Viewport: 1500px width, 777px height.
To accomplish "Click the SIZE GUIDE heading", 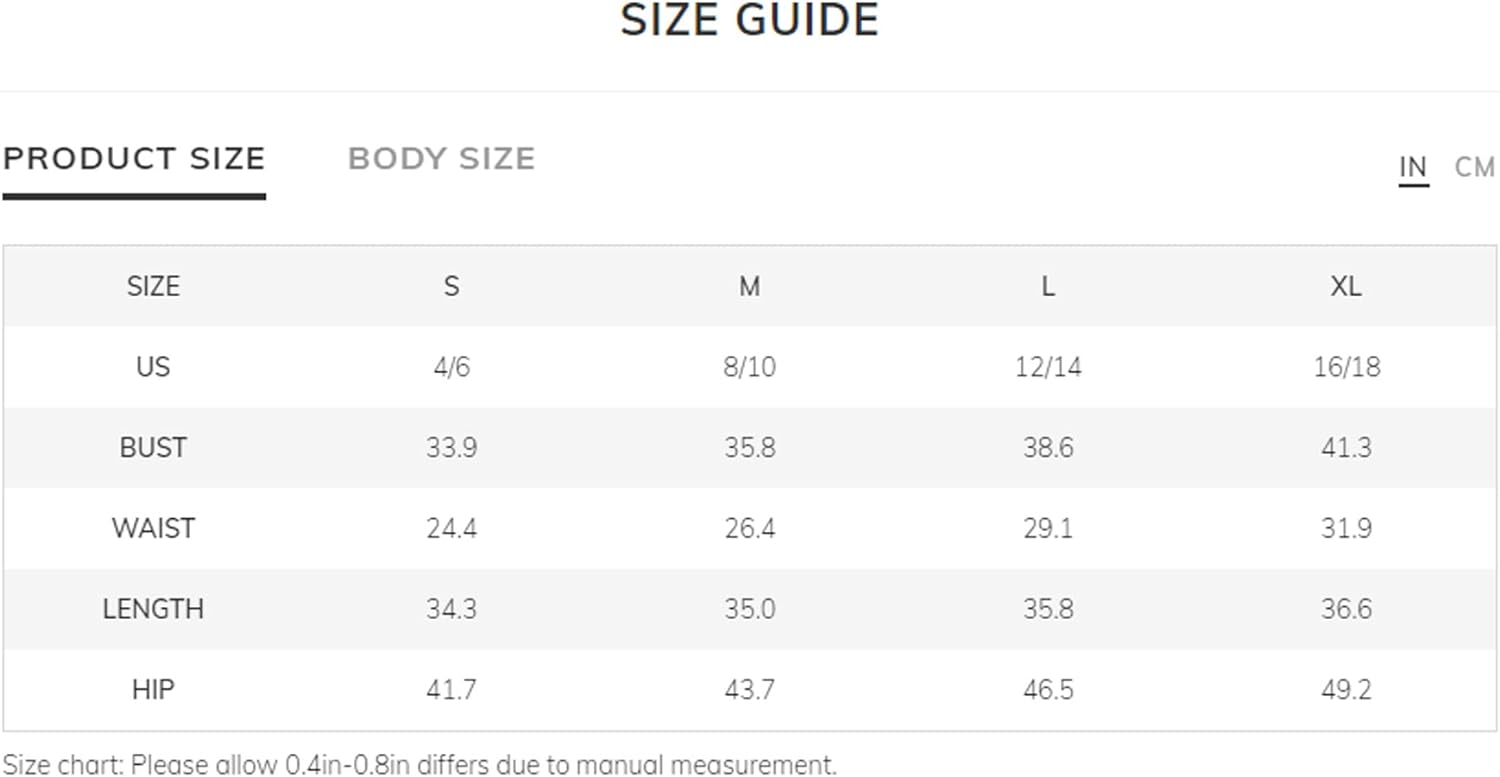I will (x=749, y=20).
